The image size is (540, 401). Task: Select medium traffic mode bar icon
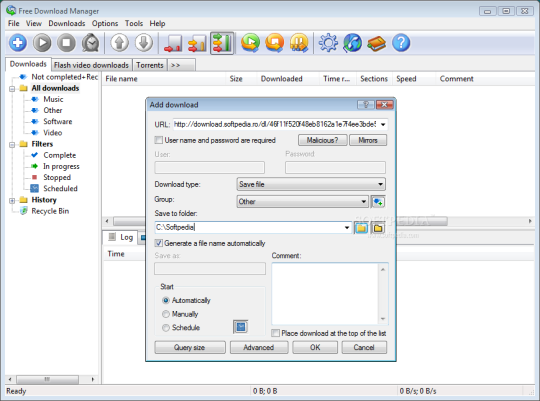pos(197,43)
